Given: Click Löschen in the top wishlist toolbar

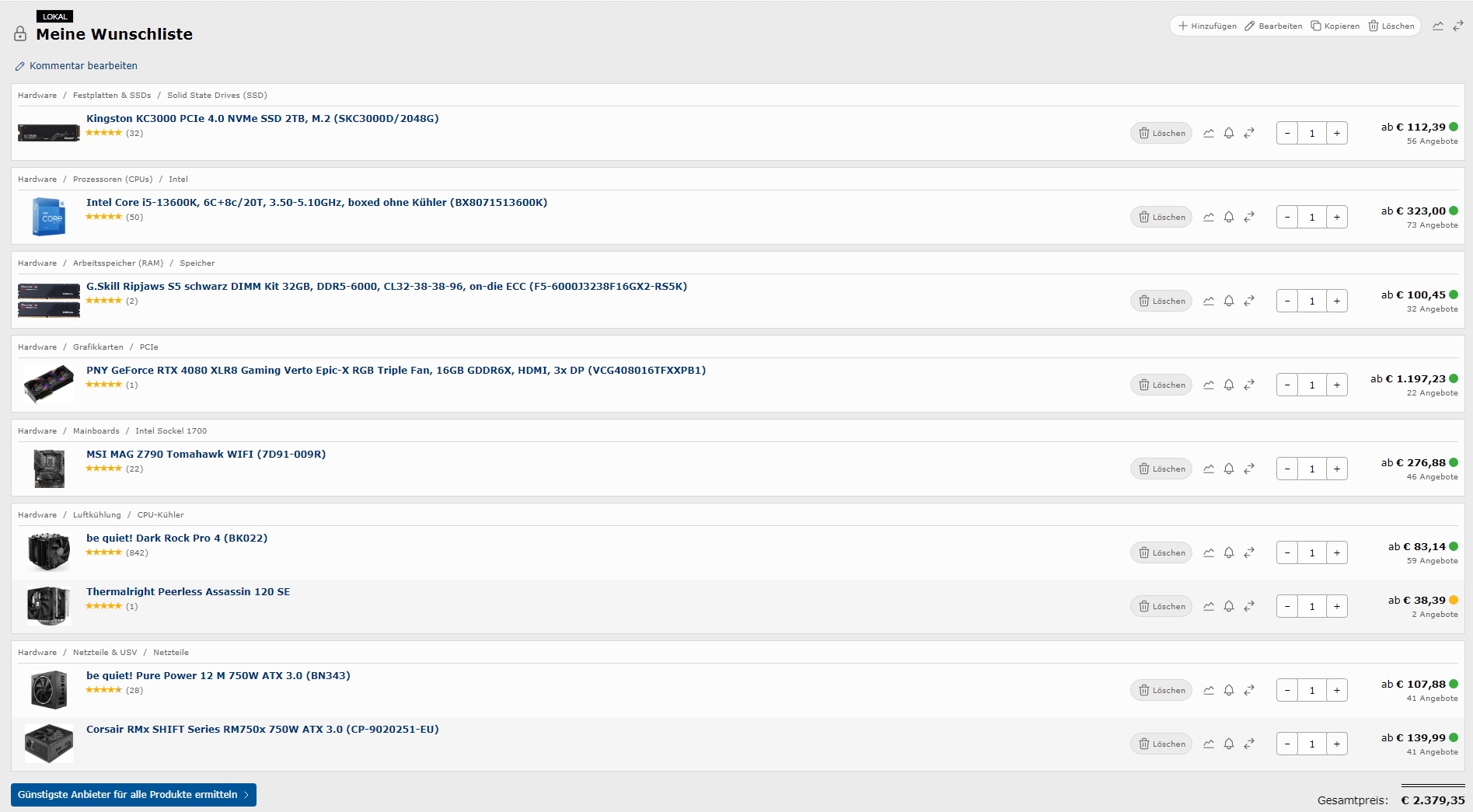Looking at the screenshot, I should 1391,26.
